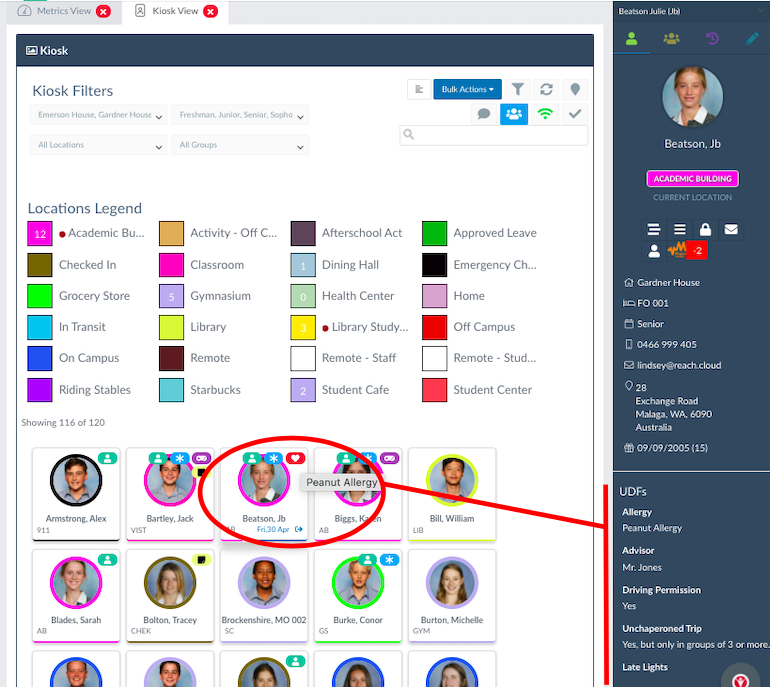Click the purple gamepad badge on Bartley, Jack
Screen dimensions: 770x687
(x=201, y=458)
